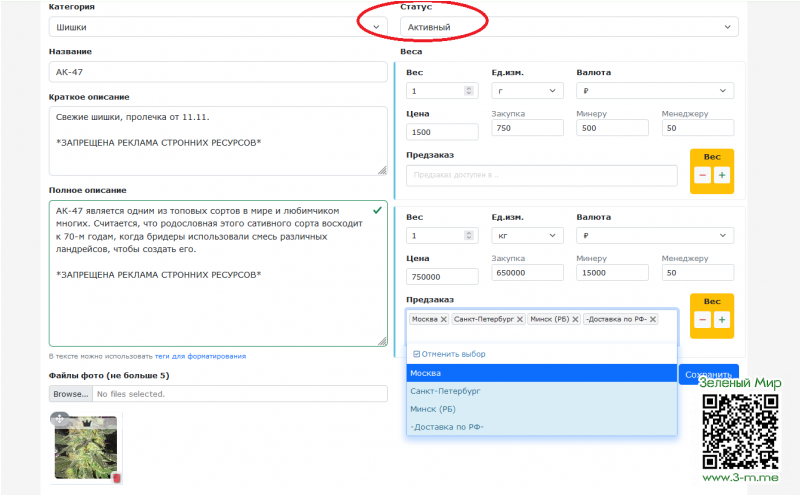
Task: Choose Санкт-Петербург from the dropdown list
Action: point(541,391)
